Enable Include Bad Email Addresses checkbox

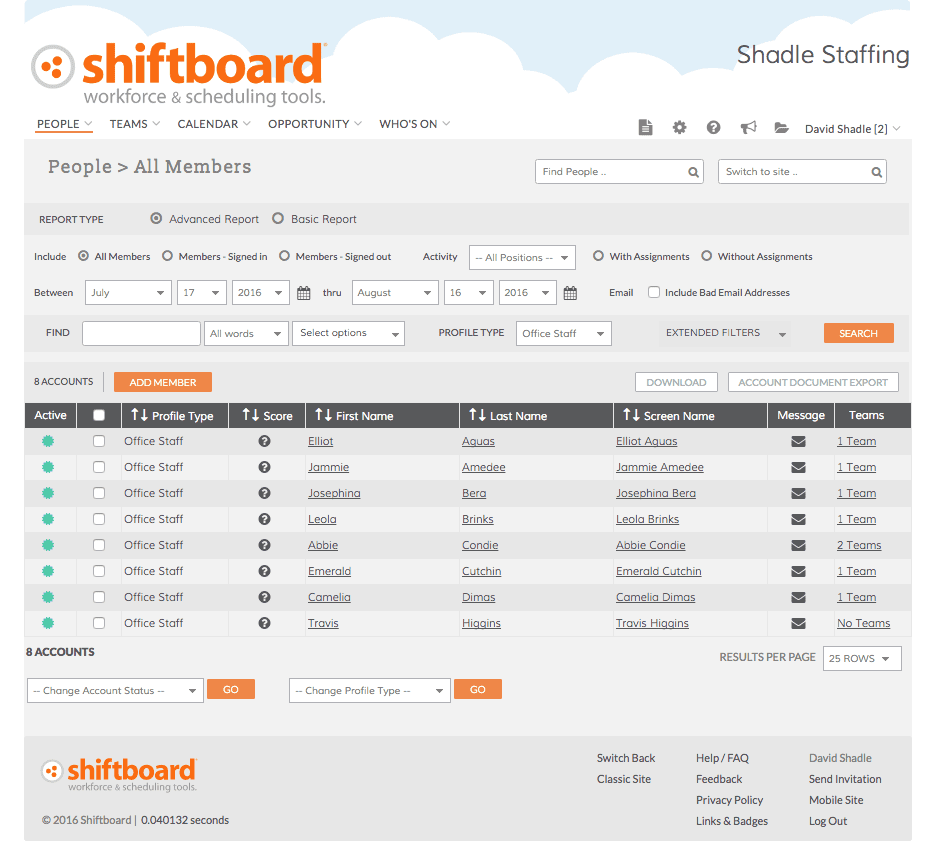pyautogui.click(x=654, y=292)
